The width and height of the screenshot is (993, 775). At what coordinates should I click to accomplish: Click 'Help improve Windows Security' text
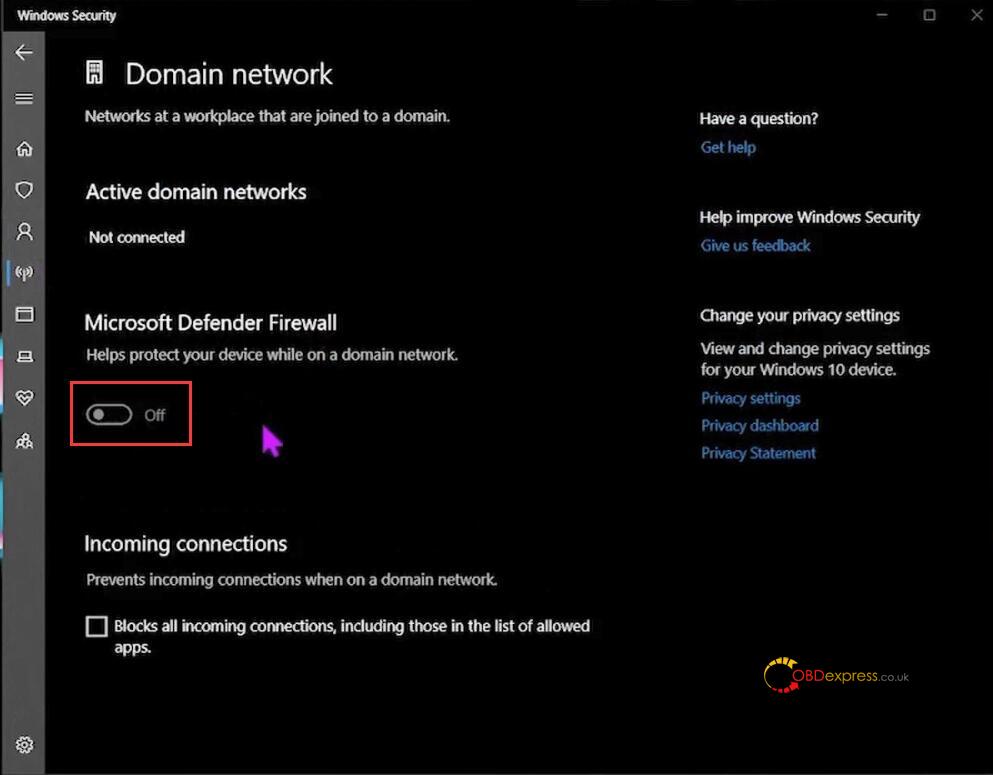pos(809,217)
